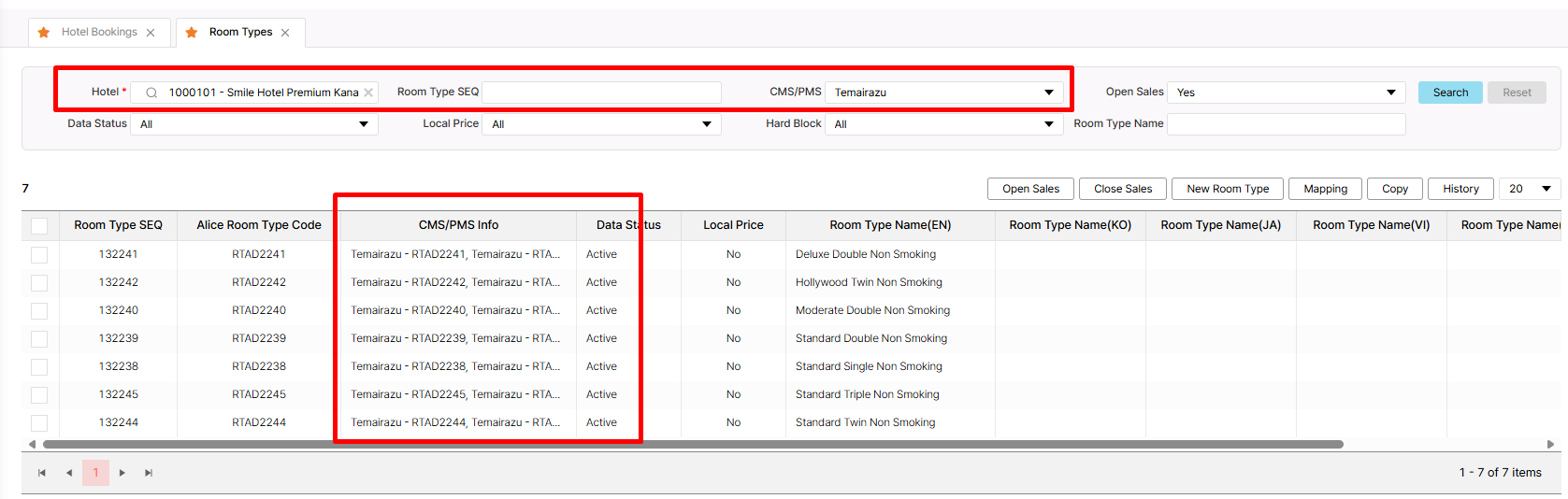Close the Hotel Bookings tab

[151, 33]
